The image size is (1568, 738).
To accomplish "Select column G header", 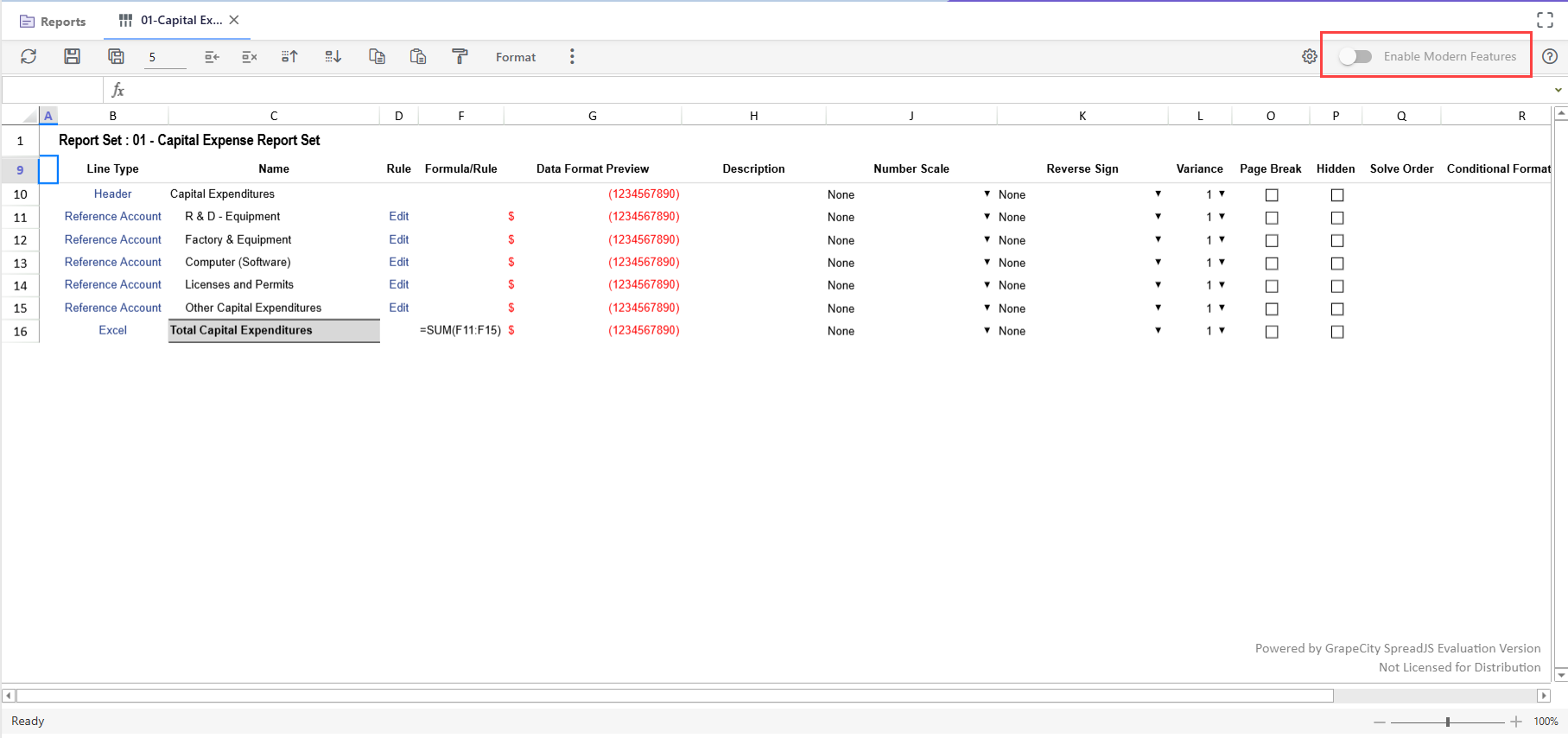I will click(593, 116).
